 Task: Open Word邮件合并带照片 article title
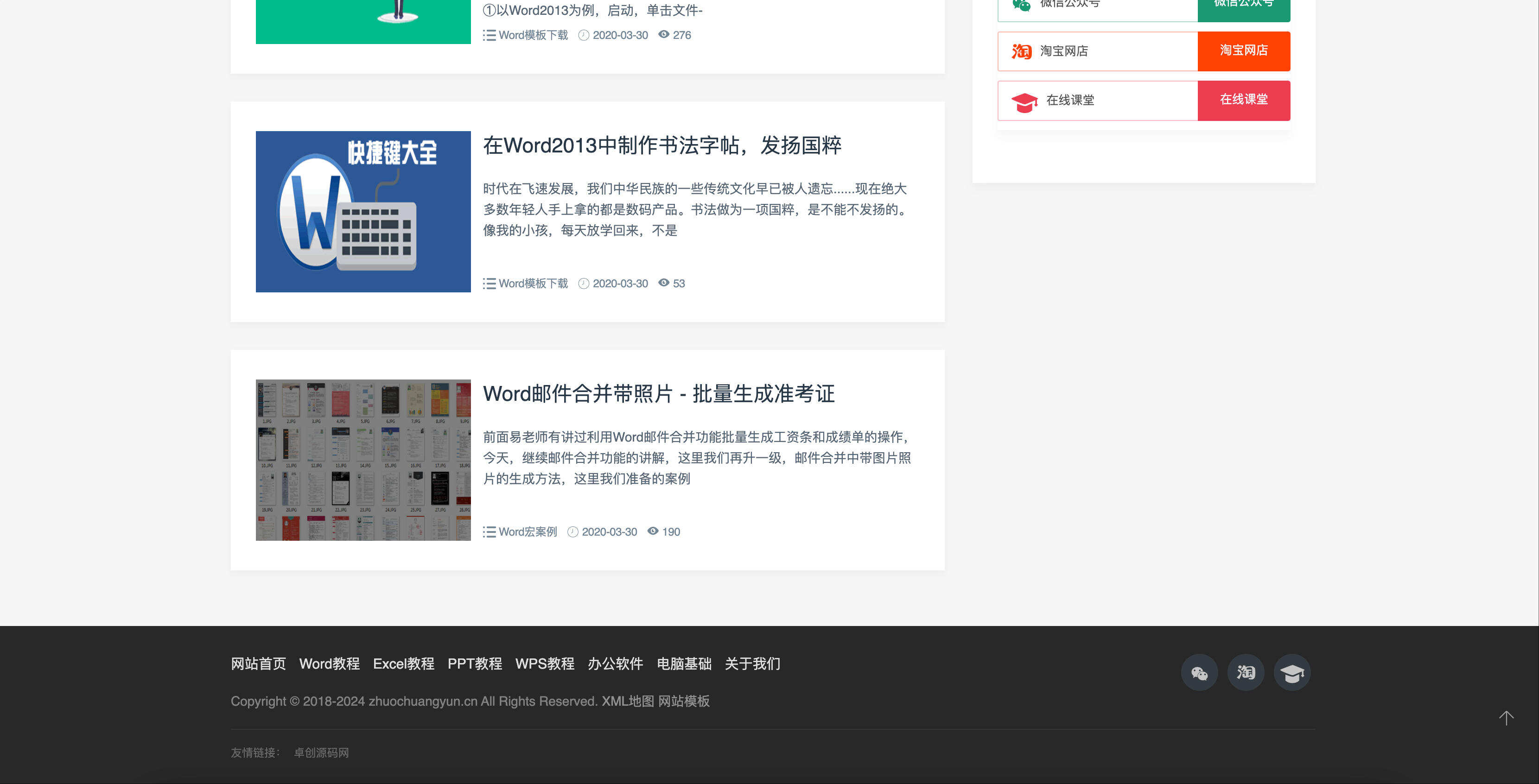(x=658, y=393)
